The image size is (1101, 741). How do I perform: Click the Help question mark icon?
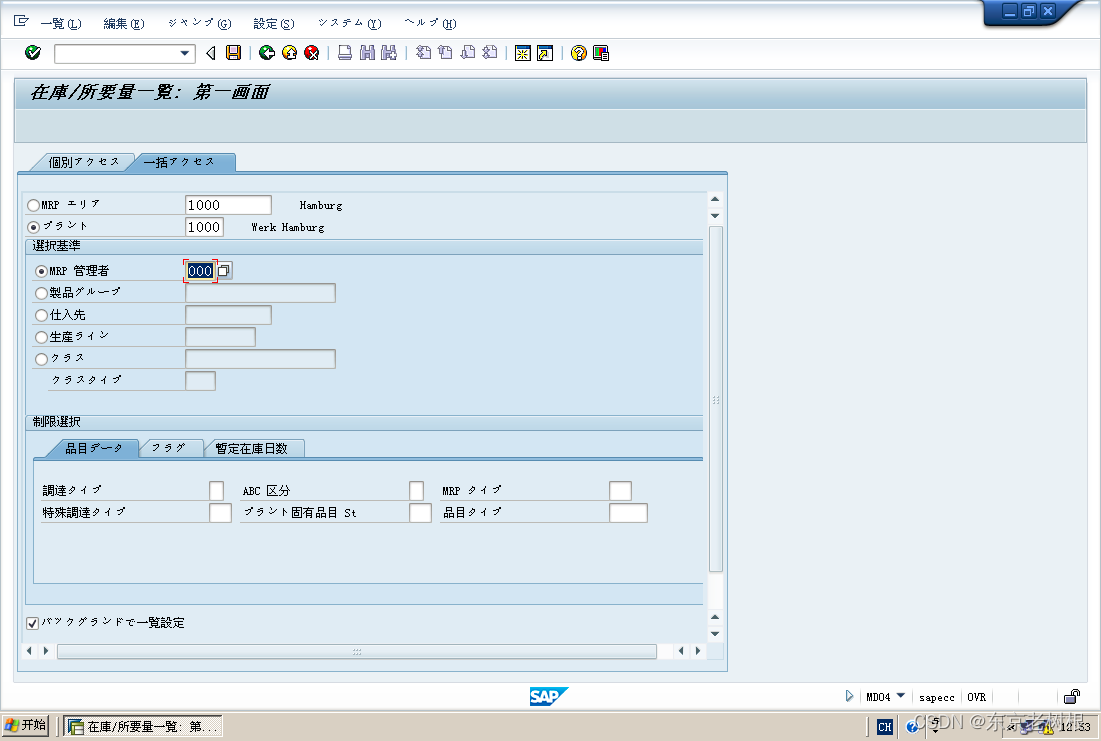tap(580, 53)
